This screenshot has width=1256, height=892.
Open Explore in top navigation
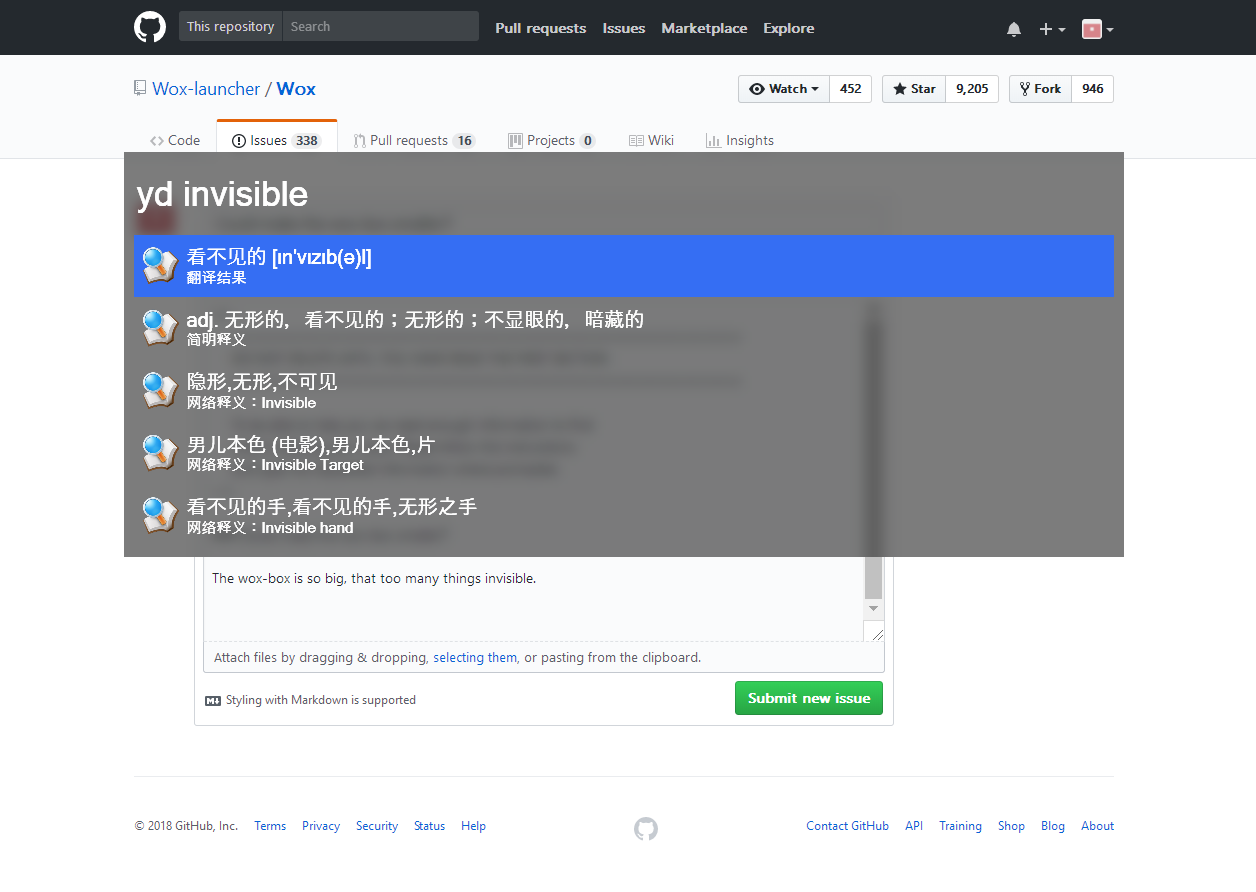(789, 28)
